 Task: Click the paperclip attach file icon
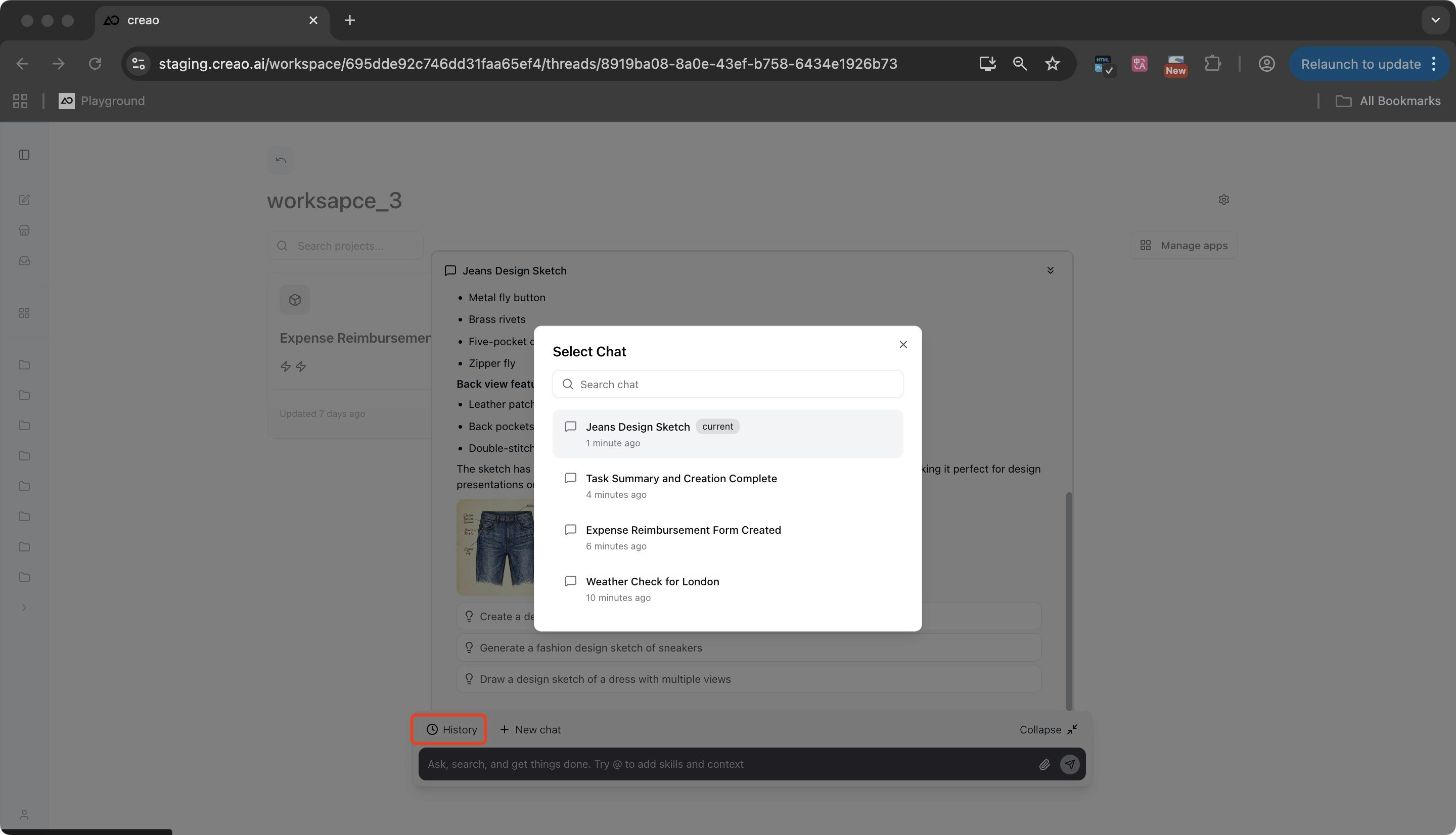tap(1043, 764)
